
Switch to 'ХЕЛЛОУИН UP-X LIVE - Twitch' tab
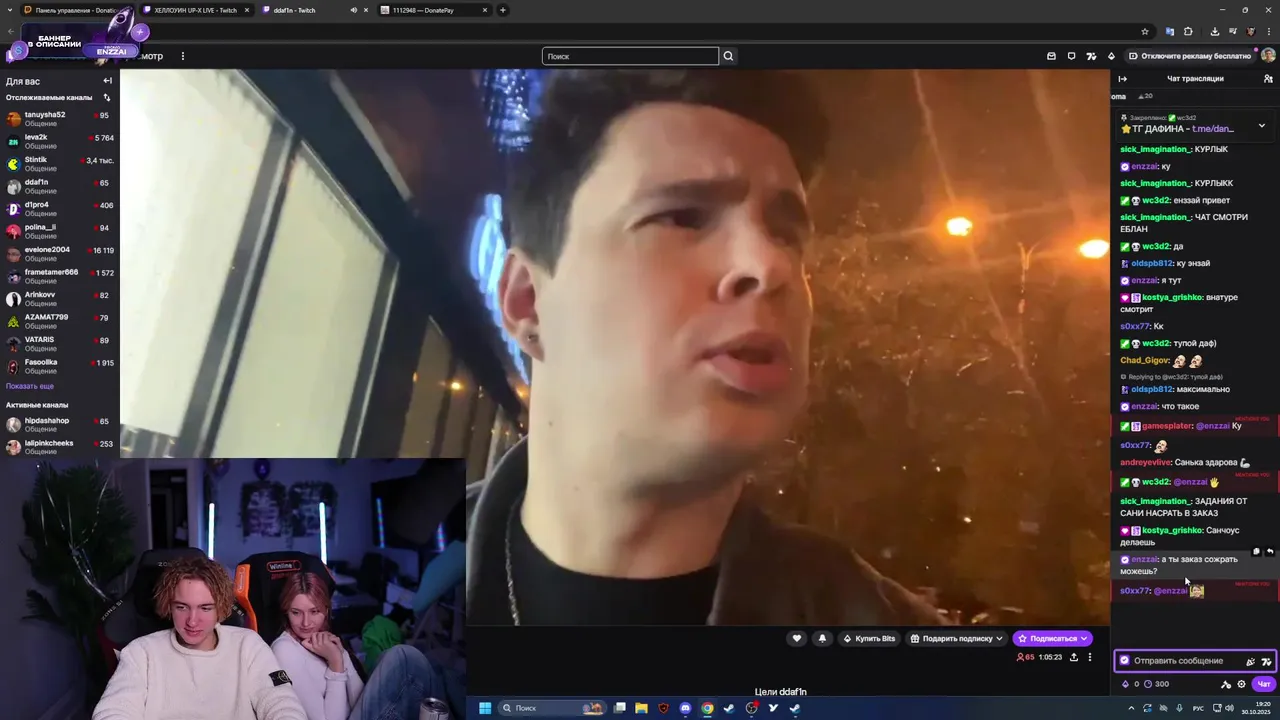point(195,10)
